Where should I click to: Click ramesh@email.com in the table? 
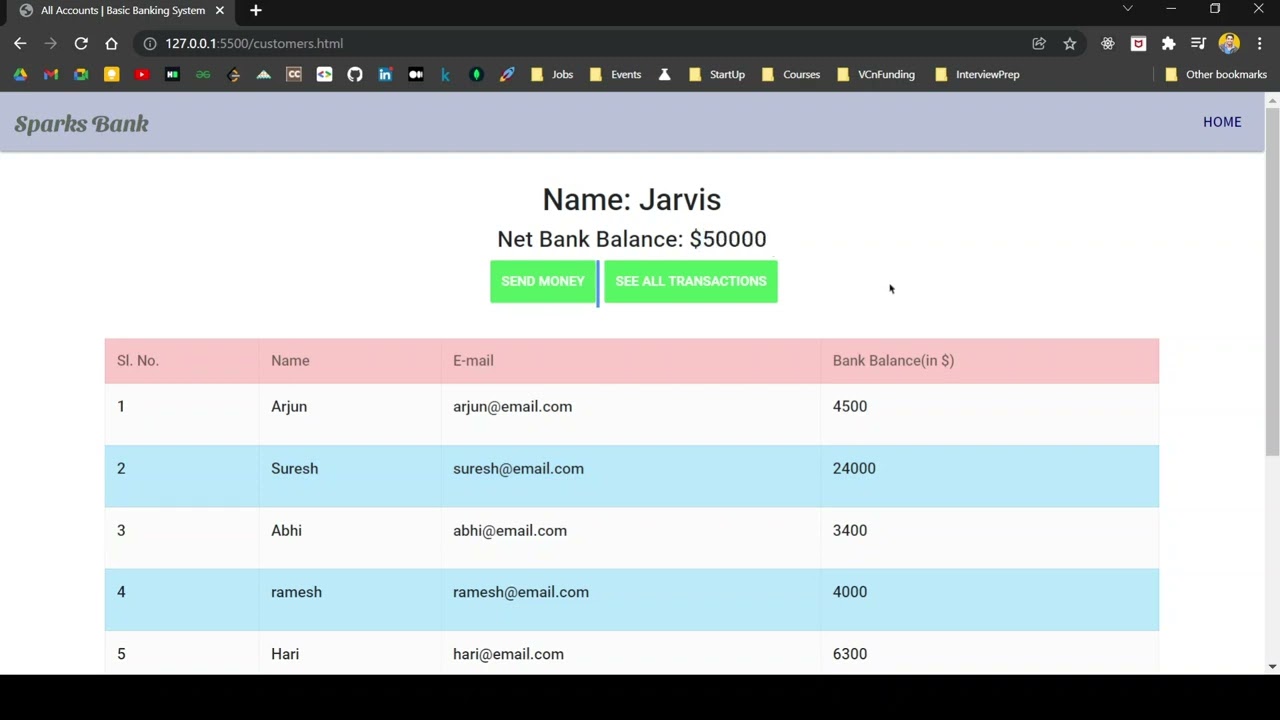(521, 592)
